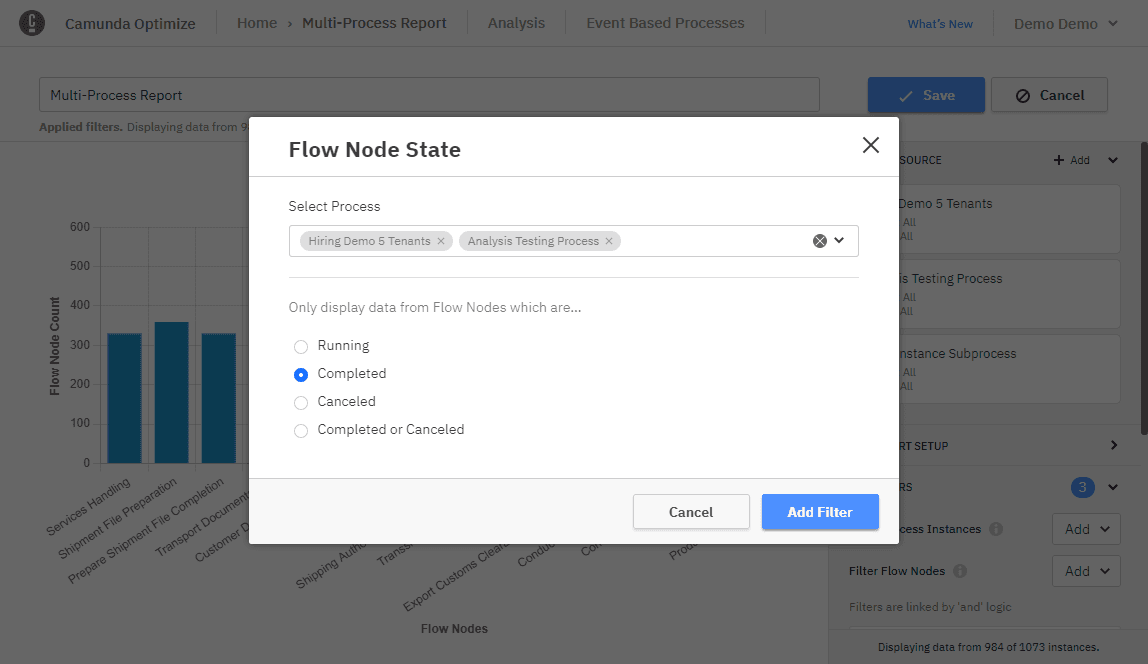Select the Demo 5 Tenants source card

point(1009,219)
